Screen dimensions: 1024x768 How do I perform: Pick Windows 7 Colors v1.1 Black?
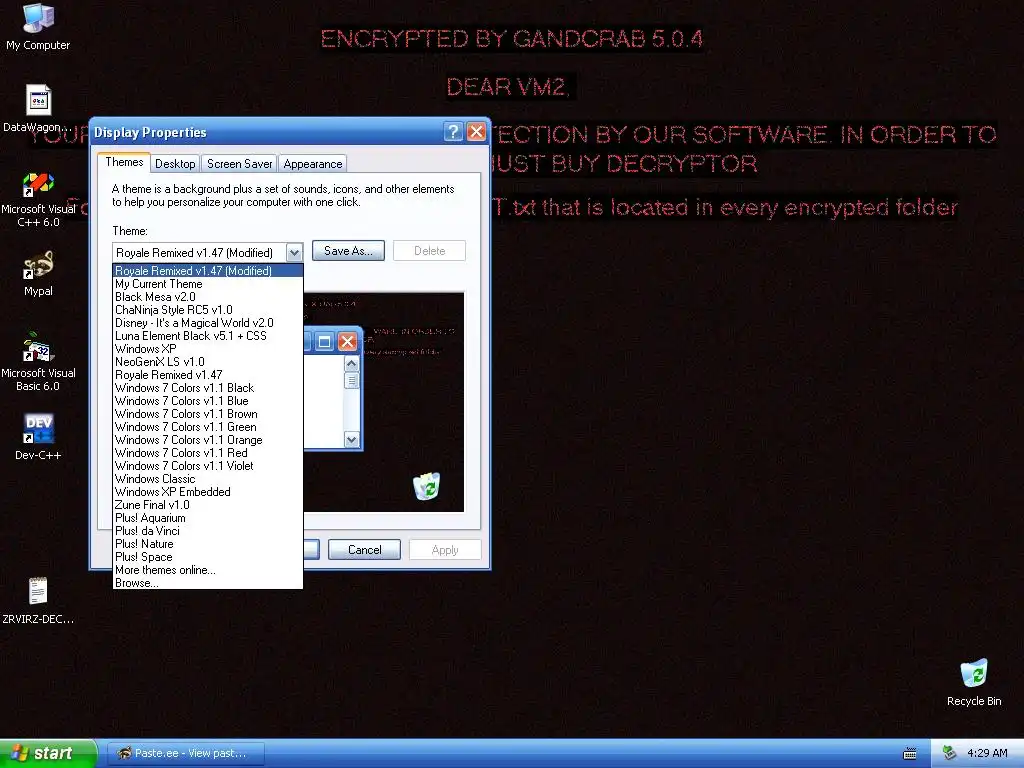click(208, 388)
